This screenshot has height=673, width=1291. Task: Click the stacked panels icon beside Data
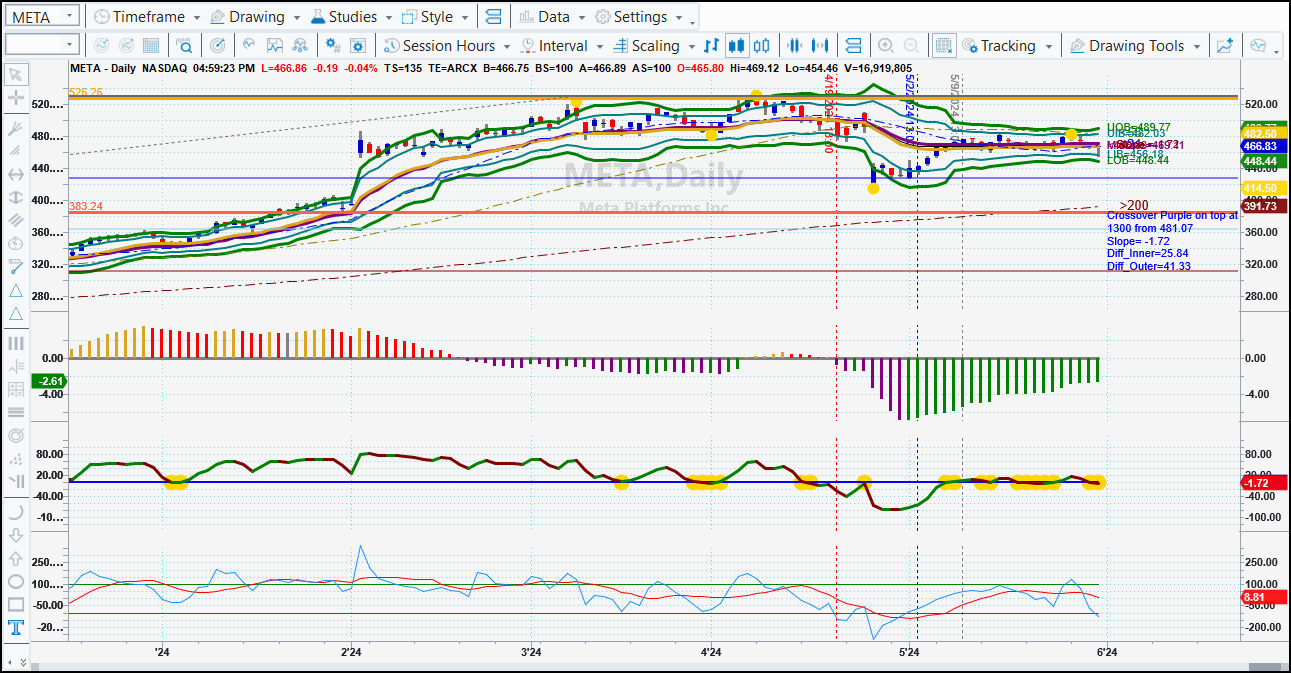493,17
